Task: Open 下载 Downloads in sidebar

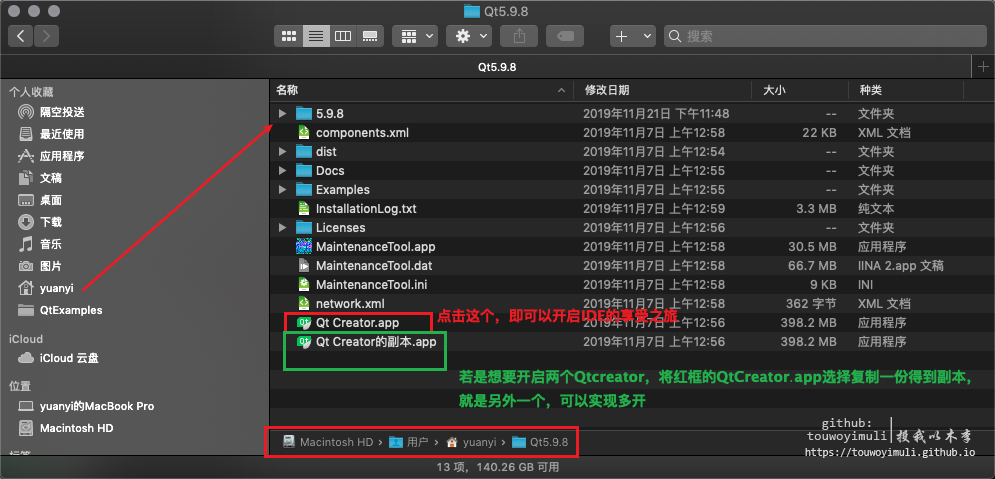Action: pyautogui.click(x=41, y=222)
